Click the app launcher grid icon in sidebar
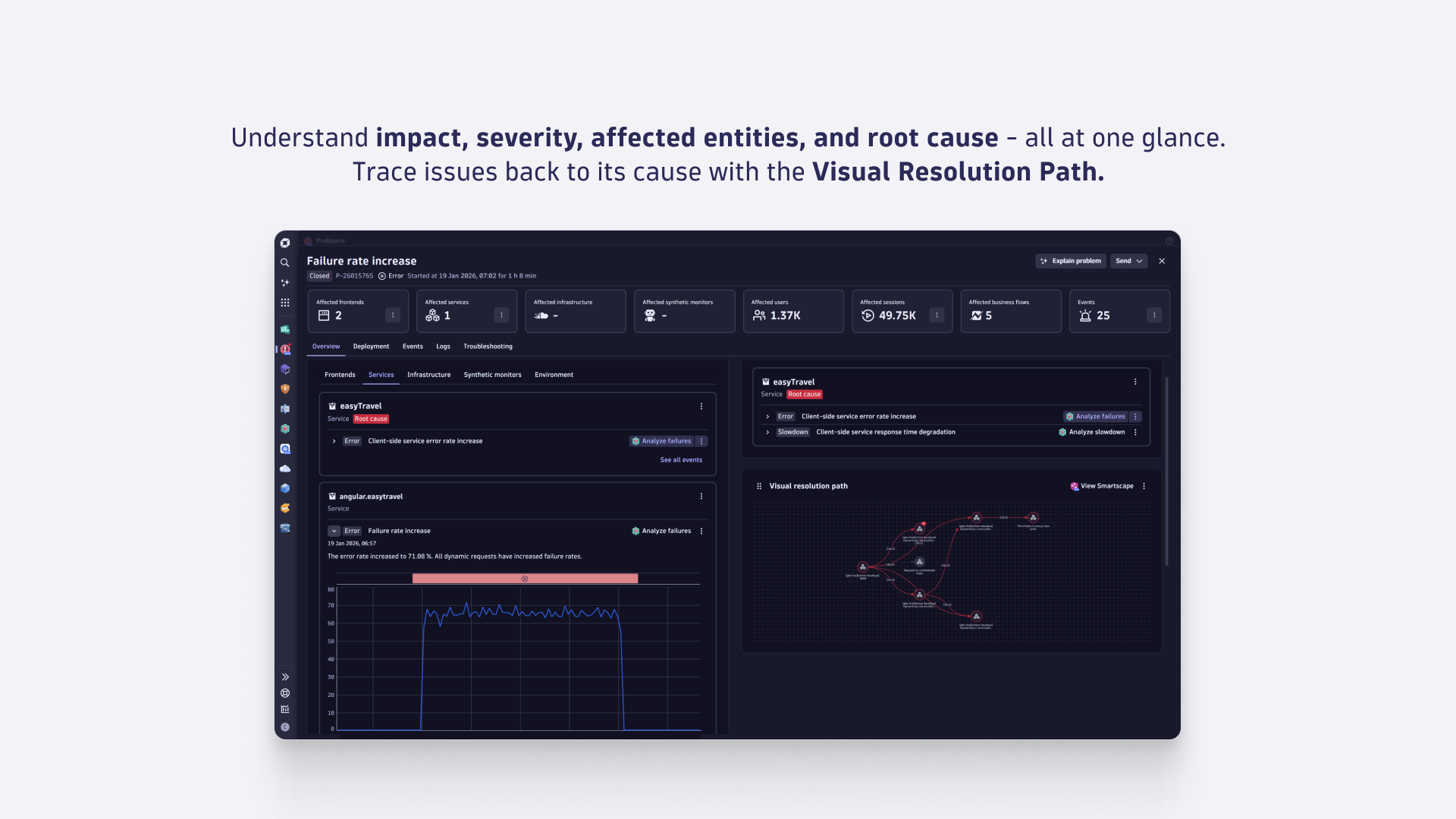This screenshot has width=1456, height=819. point(285,302)
